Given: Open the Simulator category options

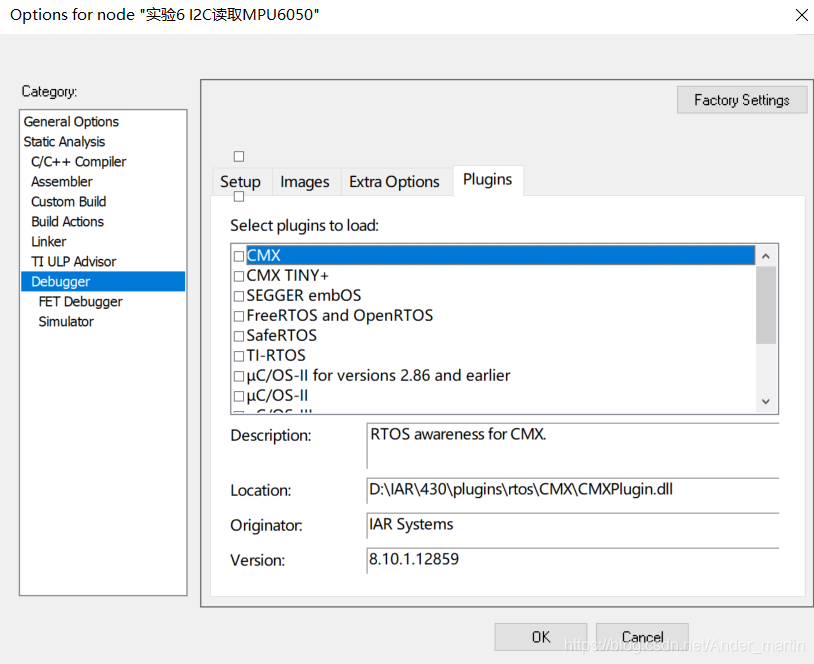Looking at the screenshot, I should tap(66, 321).
